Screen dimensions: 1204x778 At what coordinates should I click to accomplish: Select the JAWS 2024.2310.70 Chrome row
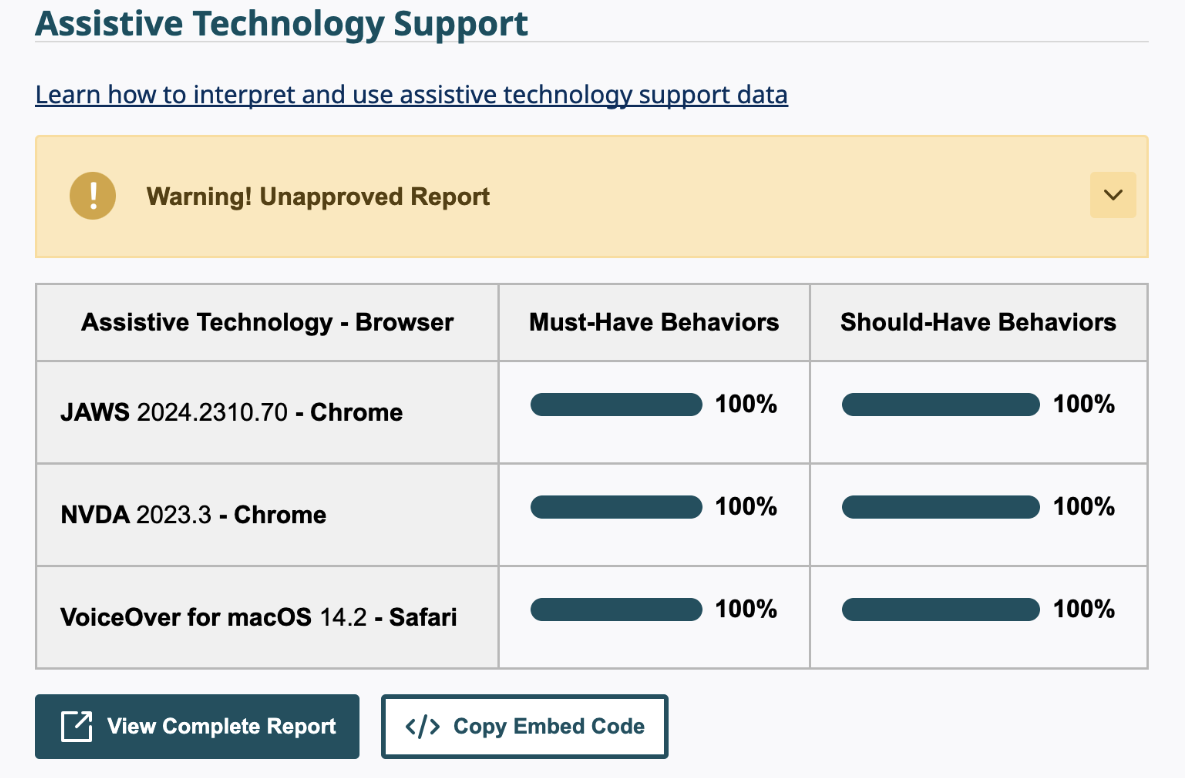coord(266,412)
